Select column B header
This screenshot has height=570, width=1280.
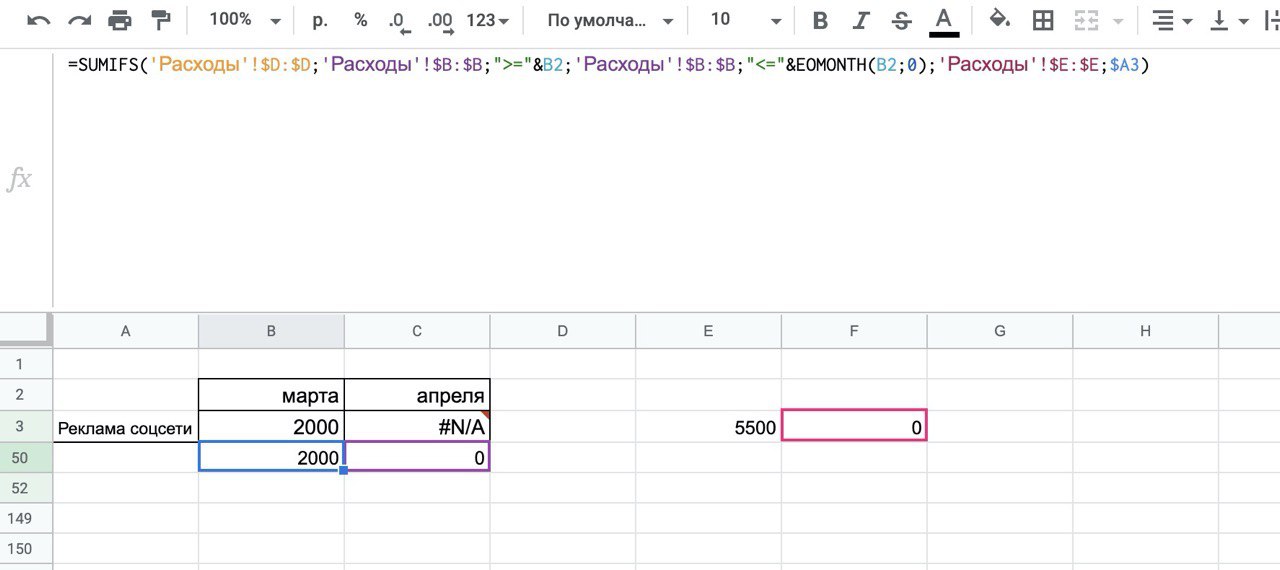coord(271,331)
